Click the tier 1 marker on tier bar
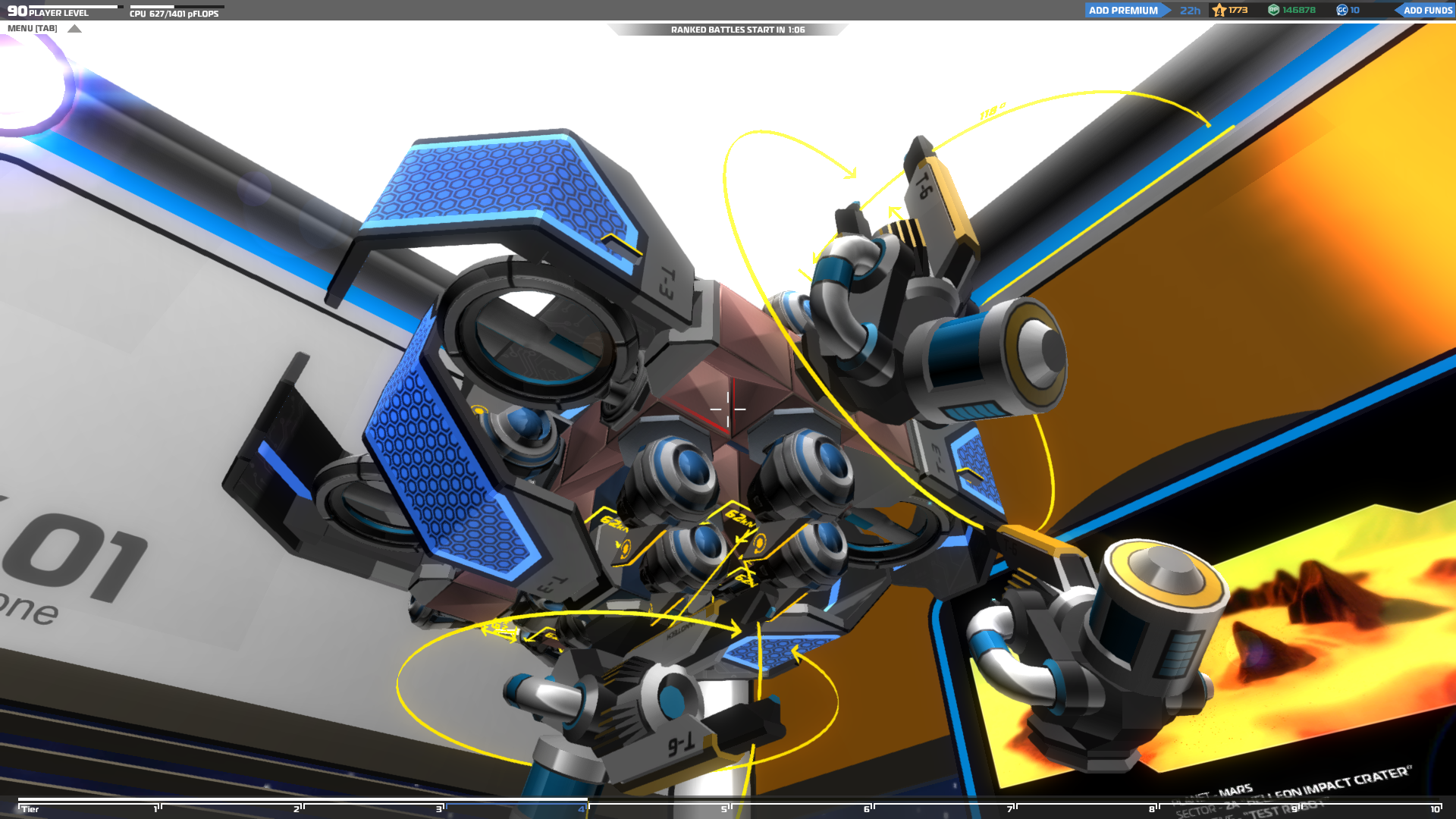Image resolution: width=1456 pixels, height=819 pixels. (156, 809)
